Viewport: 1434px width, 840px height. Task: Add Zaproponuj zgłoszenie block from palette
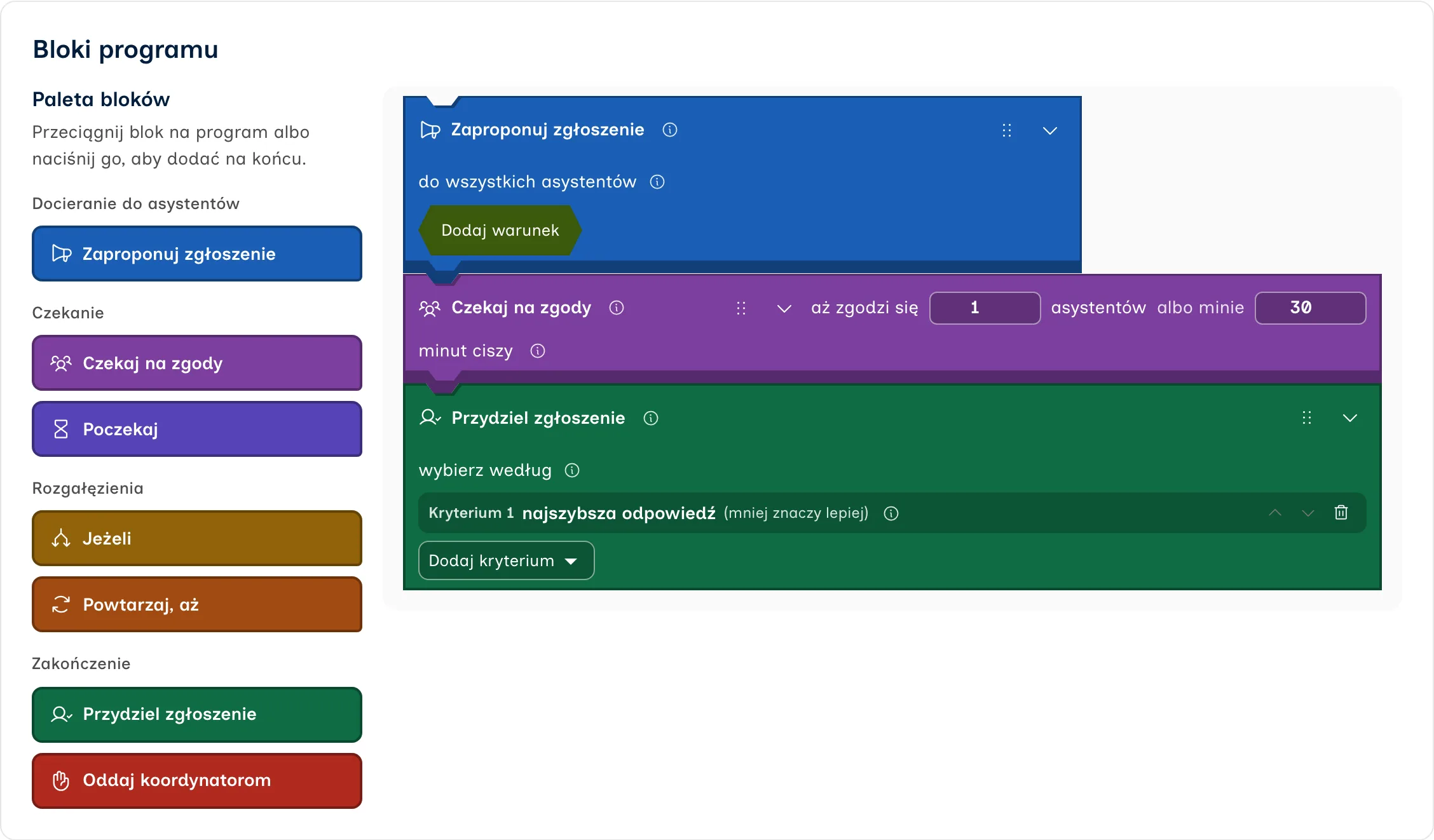pos(197,254)
